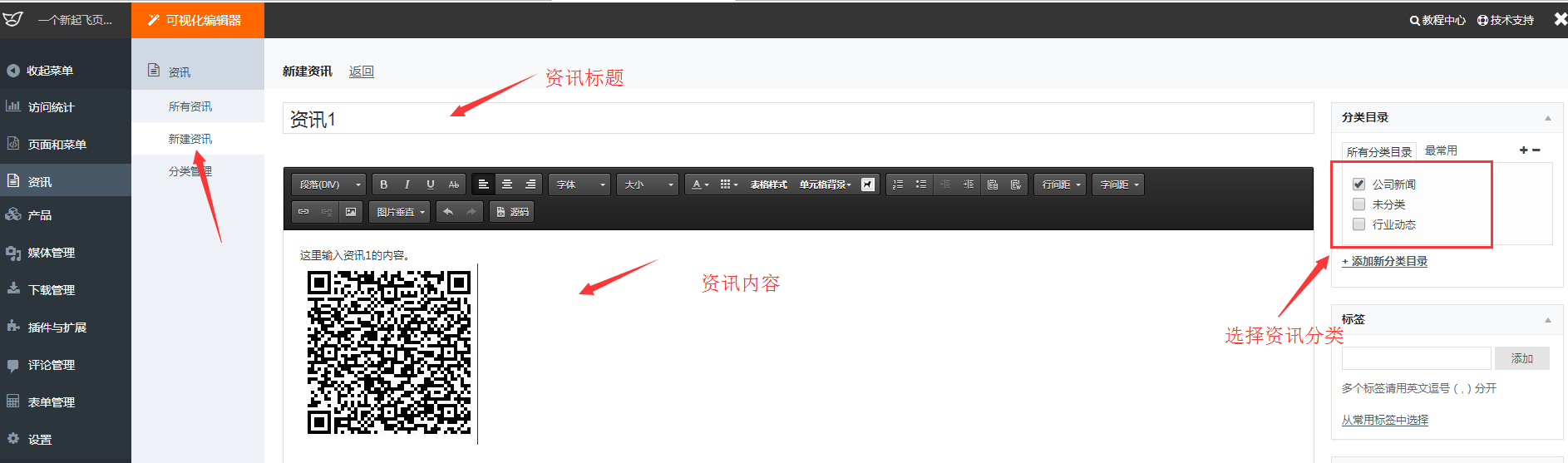
Task: Insert unordered bullet list
Action: point(921,185)
